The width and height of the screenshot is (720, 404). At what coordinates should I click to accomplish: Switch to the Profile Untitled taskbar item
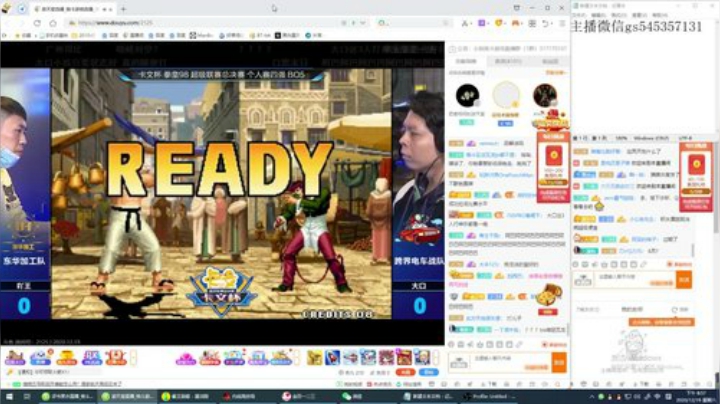[x=489, y=396]
